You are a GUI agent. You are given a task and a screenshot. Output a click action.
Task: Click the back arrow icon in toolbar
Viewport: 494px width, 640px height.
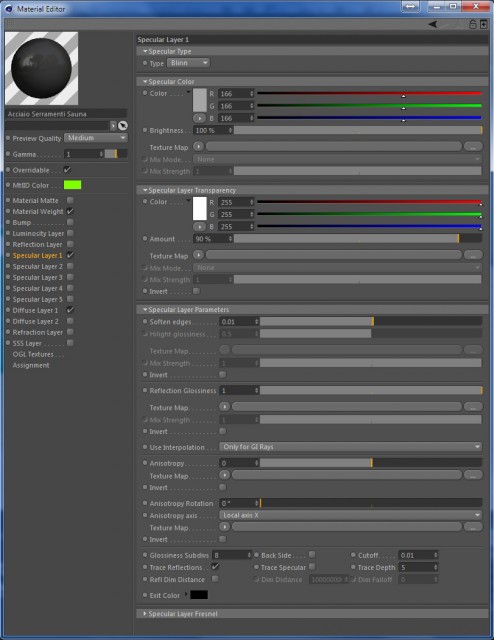click(x=433, y=24)
